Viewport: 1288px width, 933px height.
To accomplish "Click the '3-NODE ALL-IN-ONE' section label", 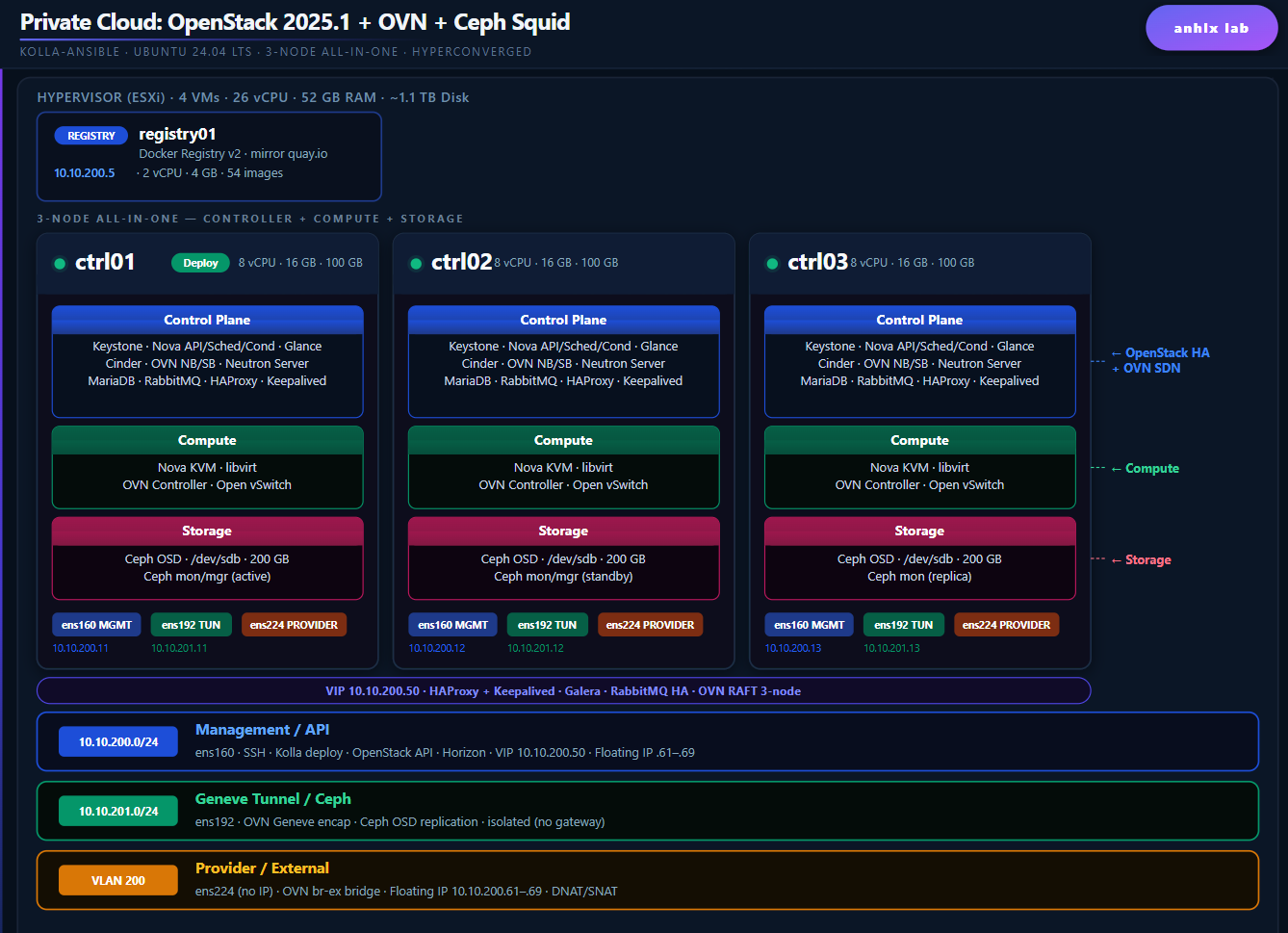I will coord(250,219).
